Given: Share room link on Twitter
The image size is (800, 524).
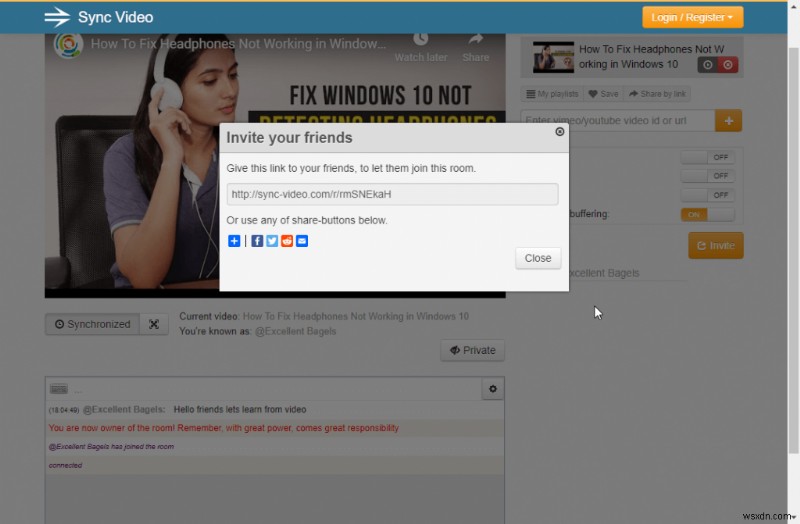Looking at the screenshot, I should [x=272, y=241].
